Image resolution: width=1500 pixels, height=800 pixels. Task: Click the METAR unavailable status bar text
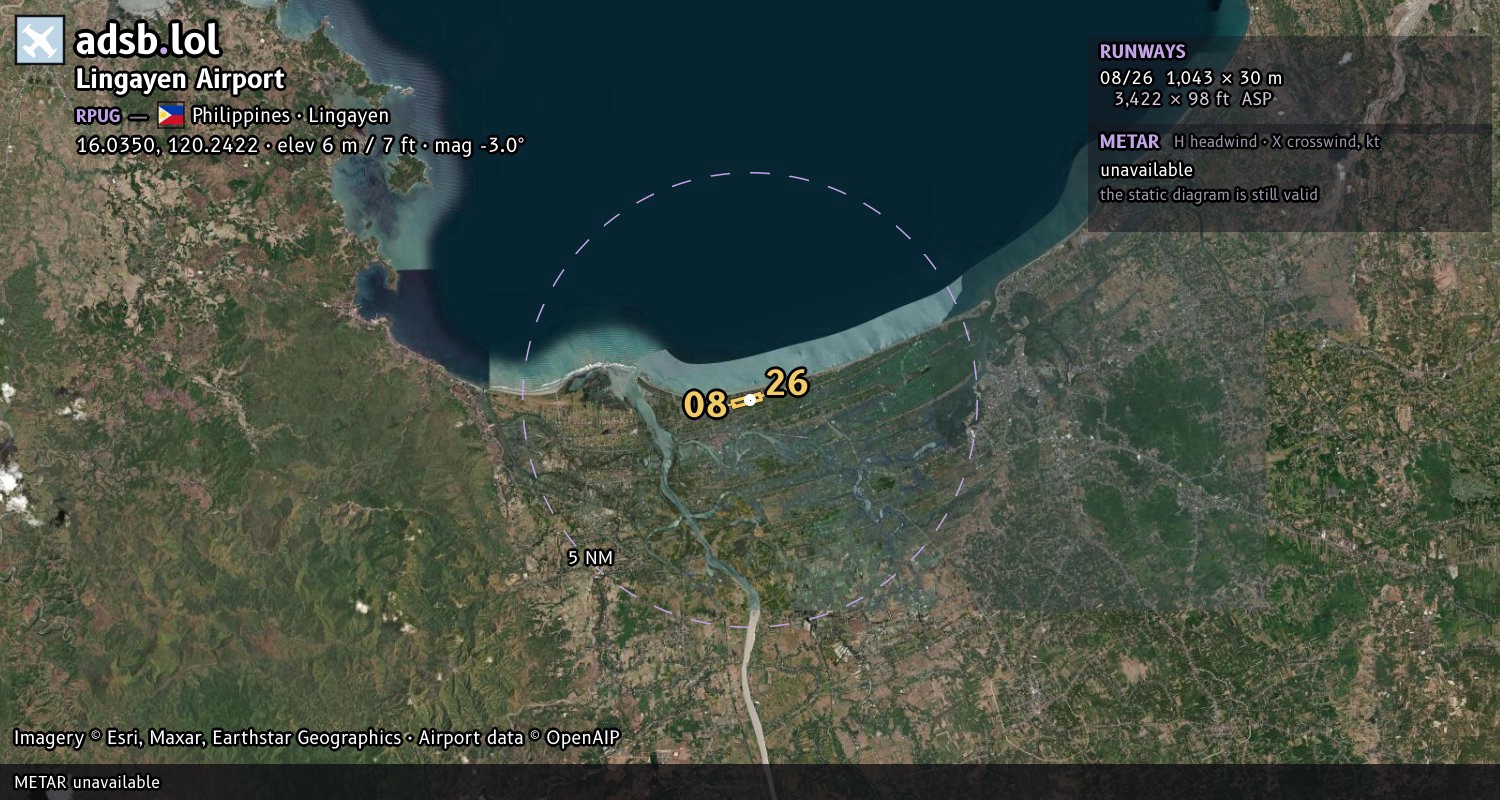(87, 782)
